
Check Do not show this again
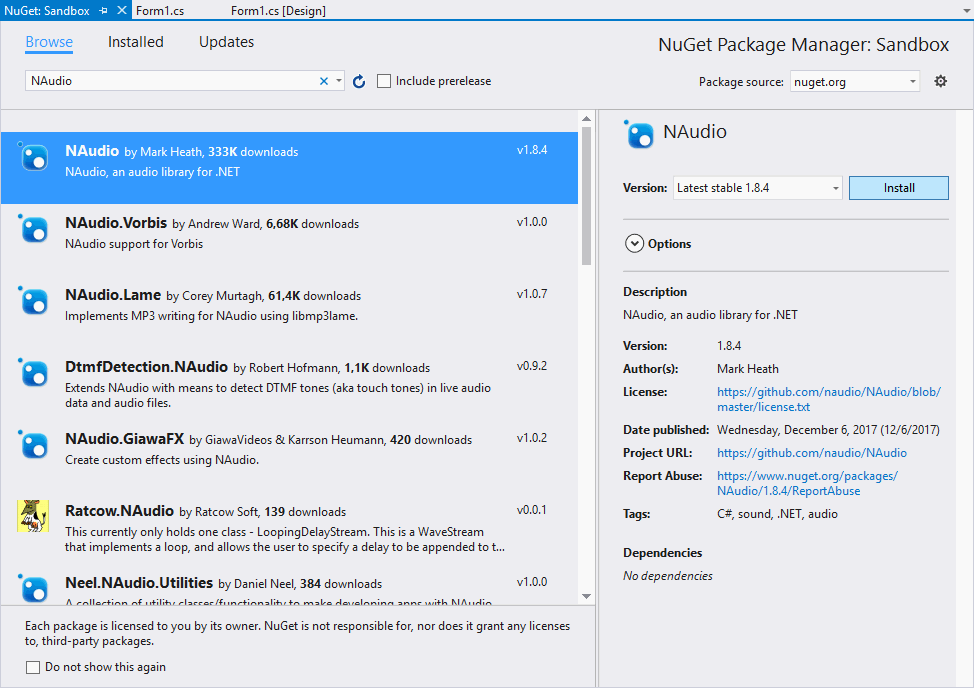33,667
